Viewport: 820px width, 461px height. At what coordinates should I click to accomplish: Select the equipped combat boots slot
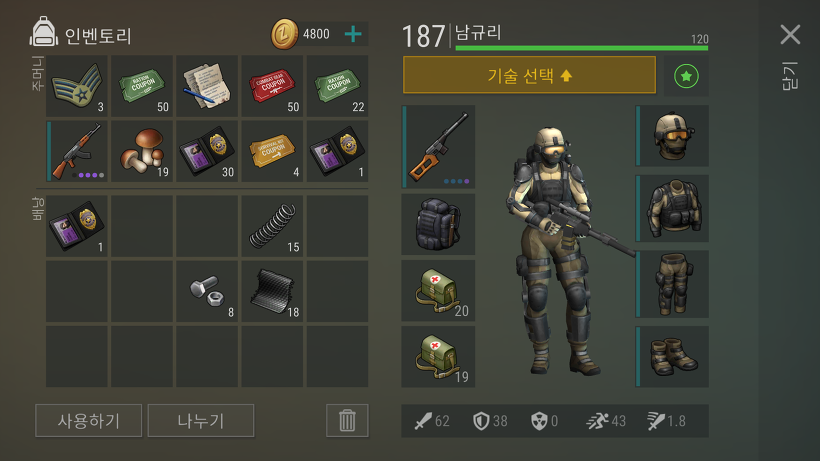point(672,357)
